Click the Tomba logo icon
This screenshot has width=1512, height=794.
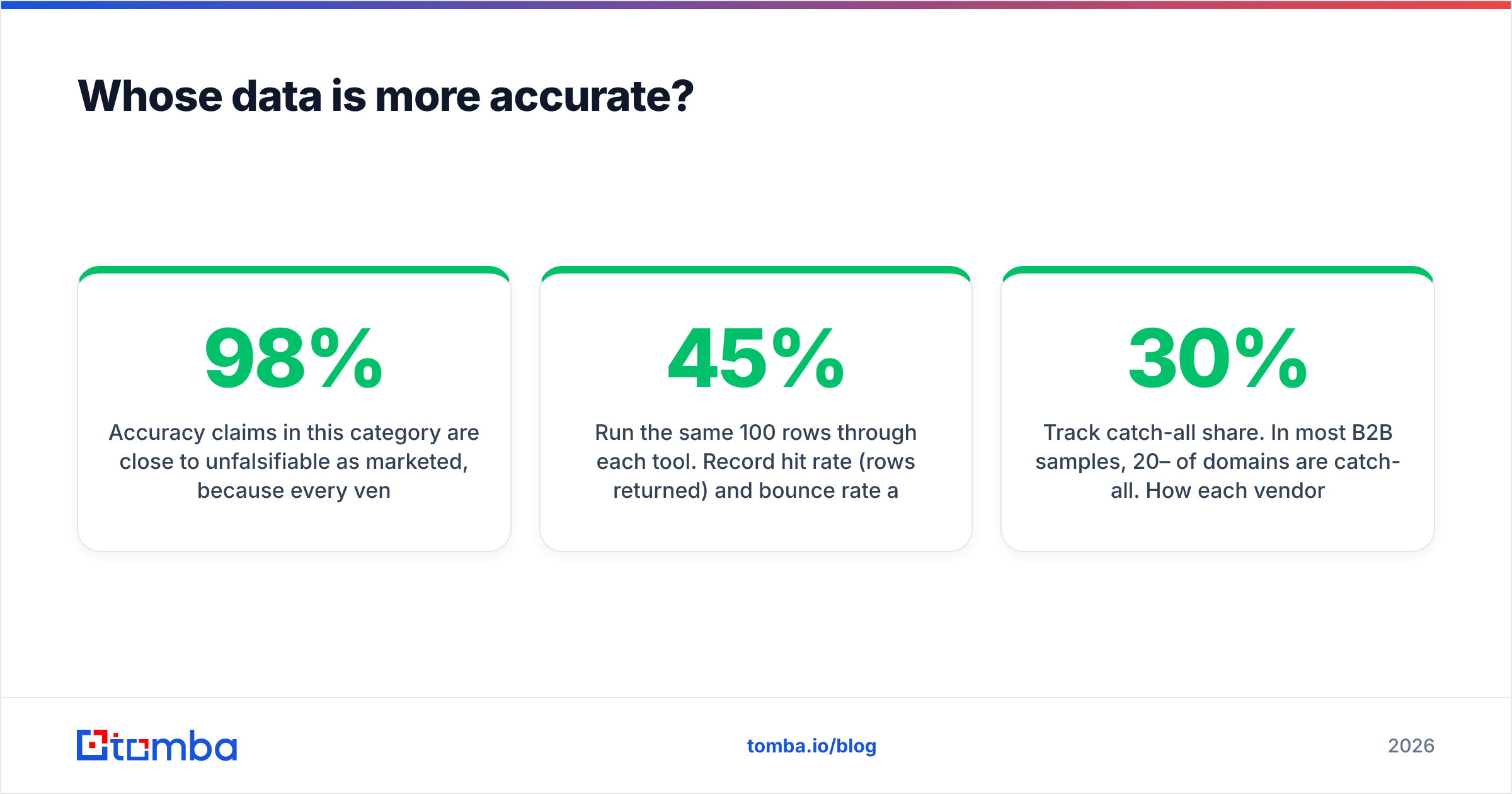pos(92,745)
